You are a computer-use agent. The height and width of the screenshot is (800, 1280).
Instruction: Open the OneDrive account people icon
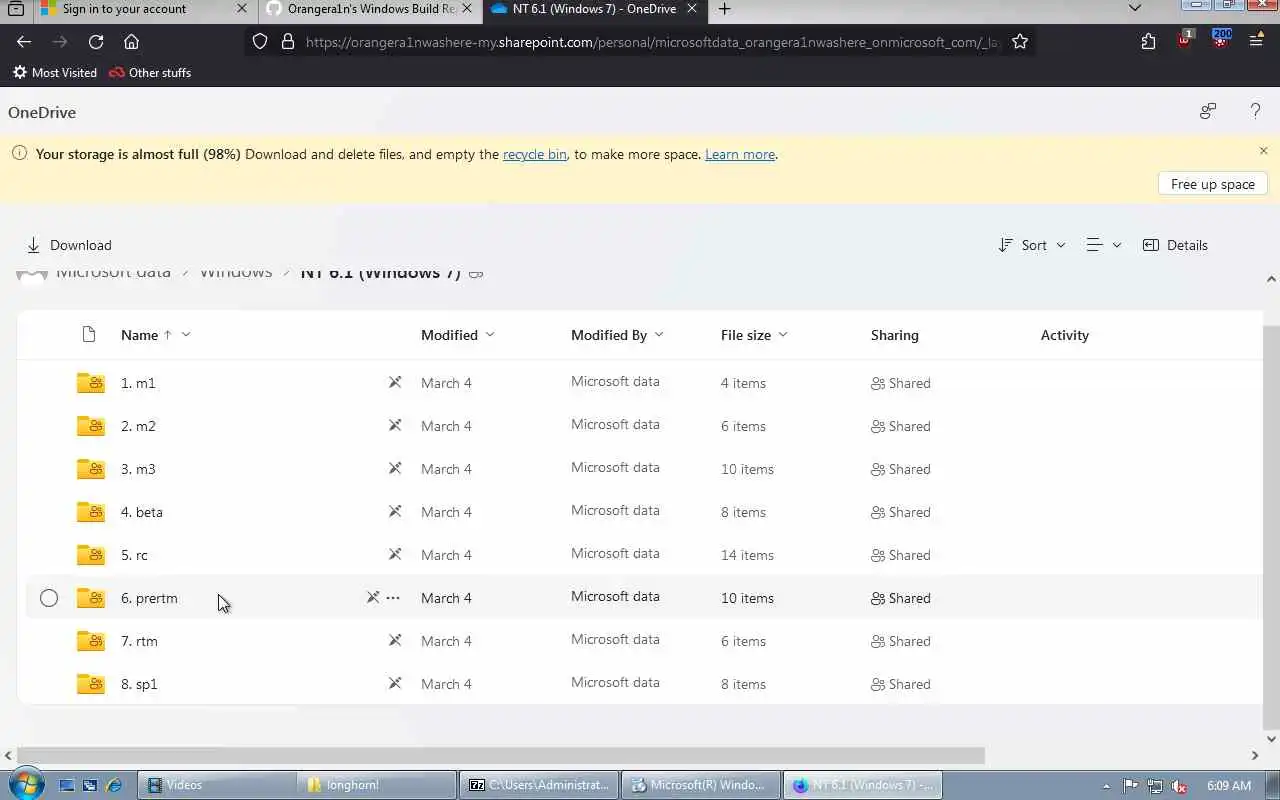point(1208,111)
